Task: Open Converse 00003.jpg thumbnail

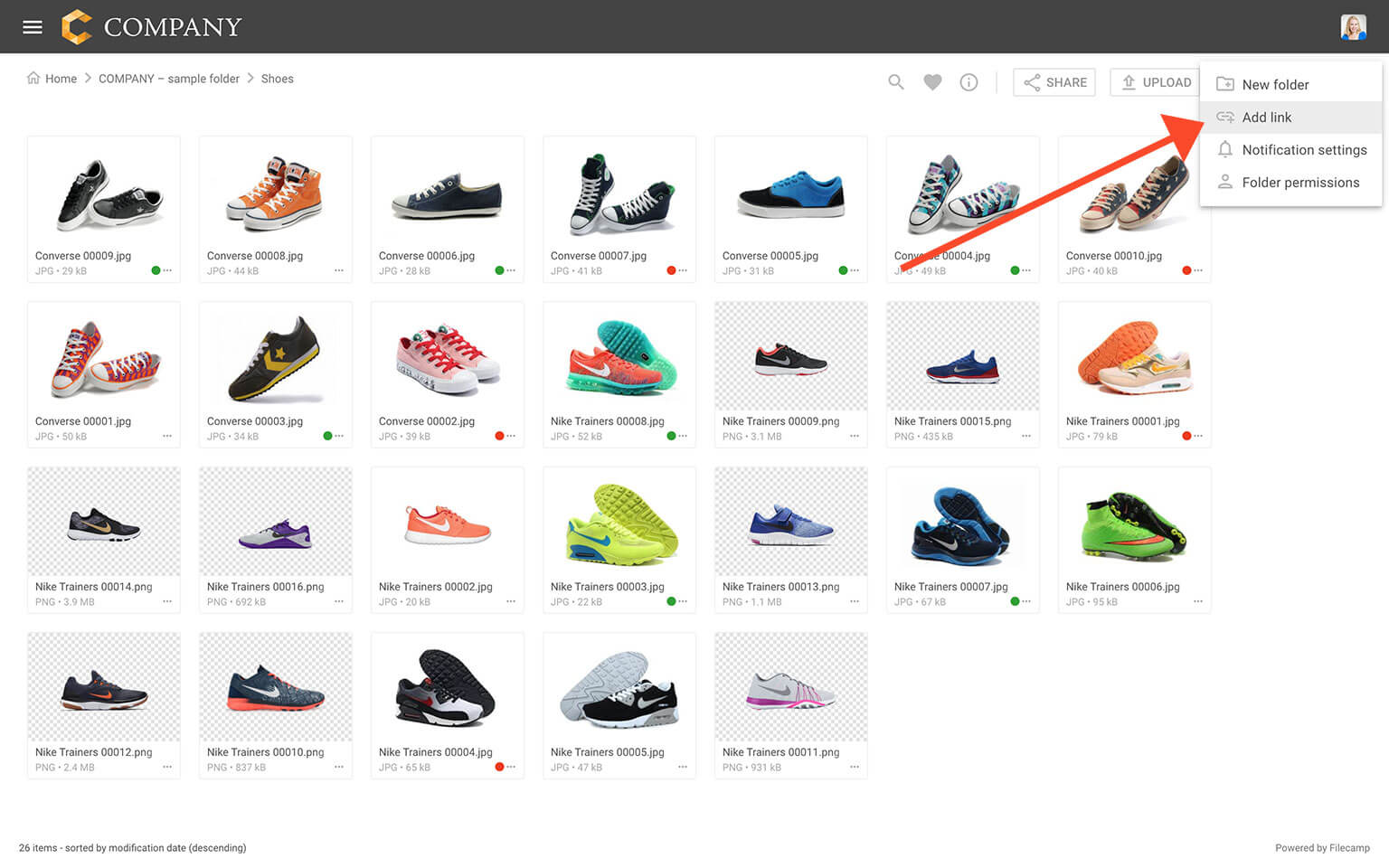Action: click(276, 356)
